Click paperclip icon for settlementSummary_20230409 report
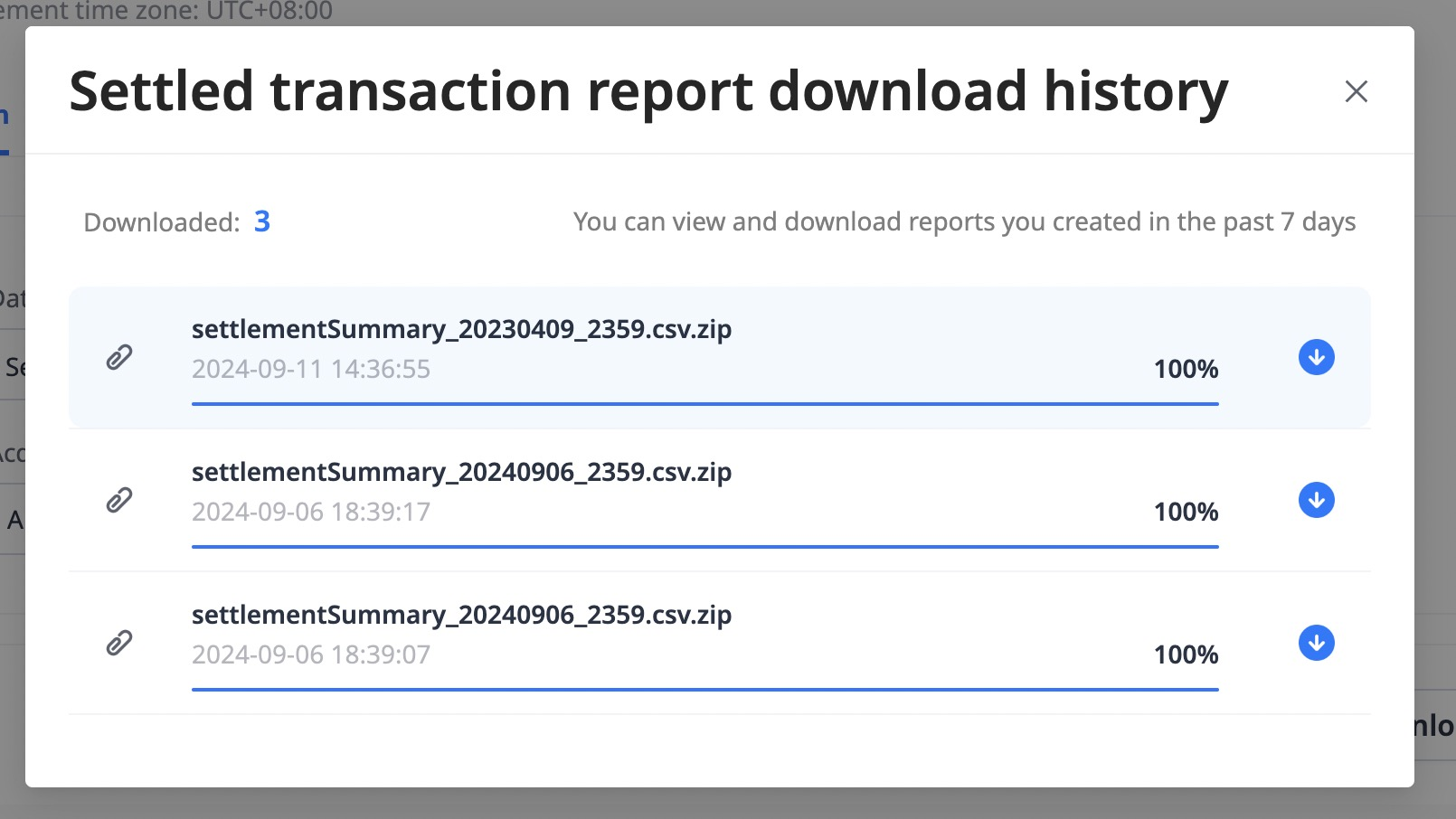This screenshot has width=1456, height=819. (x=119, y=357)
